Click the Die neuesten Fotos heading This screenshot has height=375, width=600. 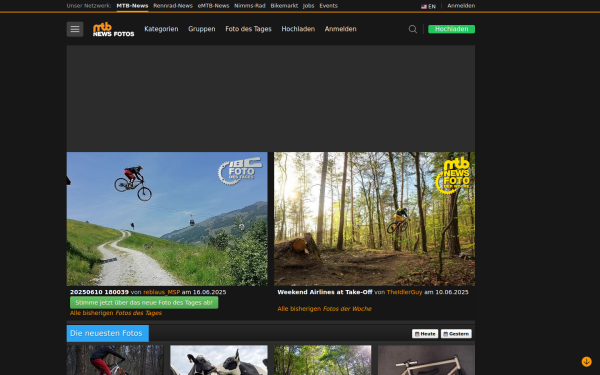click(108, 333)
